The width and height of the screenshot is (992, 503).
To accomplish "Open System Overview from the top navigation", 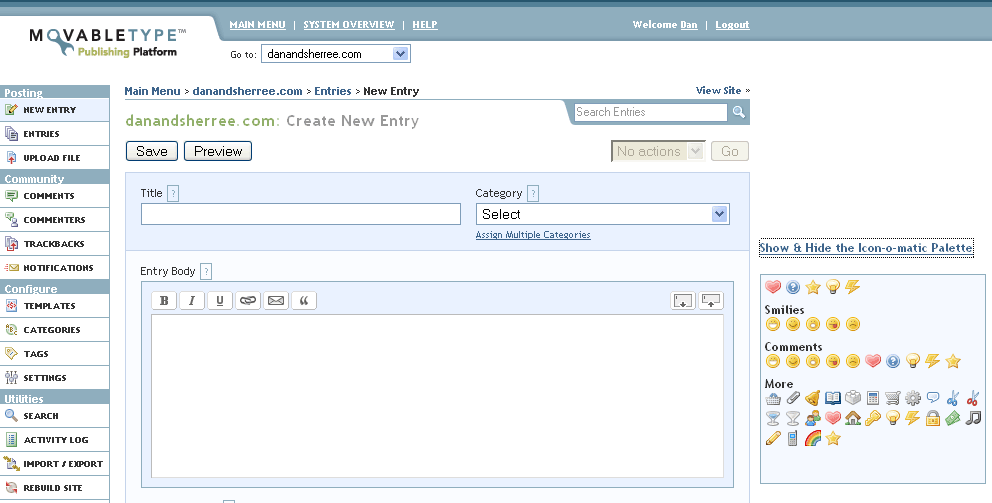I will pyautogui.click(x=349, y=24).
